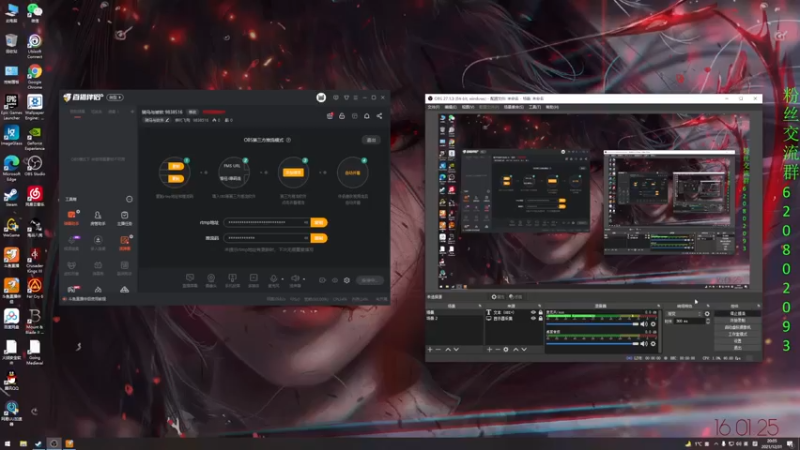The image size is (800, 450).
Task: Reveal the hidden stream key with its eye icon
Action: pos(306,238)
